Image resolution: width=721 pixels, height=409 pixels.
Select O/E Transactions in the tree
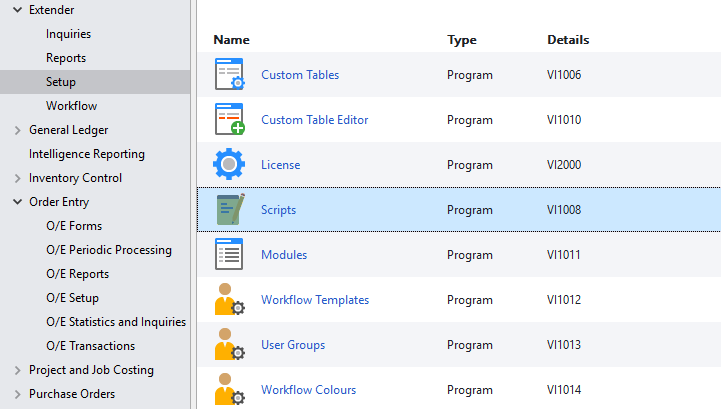point(91,346)
